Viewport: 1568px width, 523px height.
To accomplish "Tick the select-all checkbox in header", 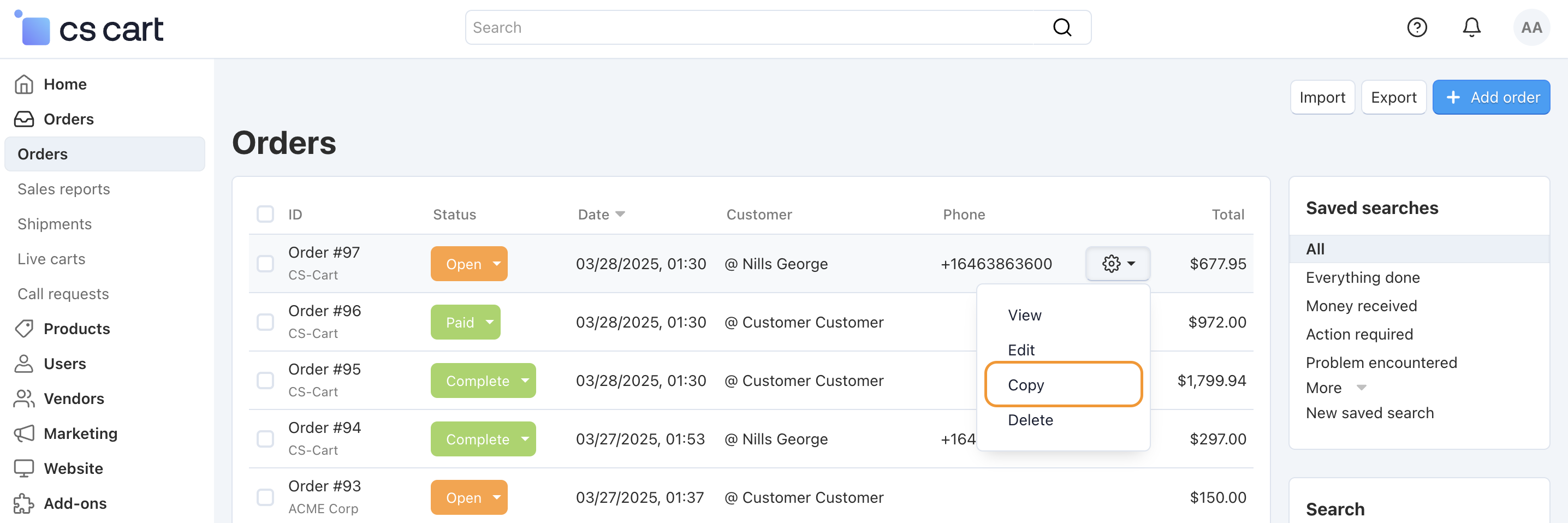I will (x=265, y=215).
